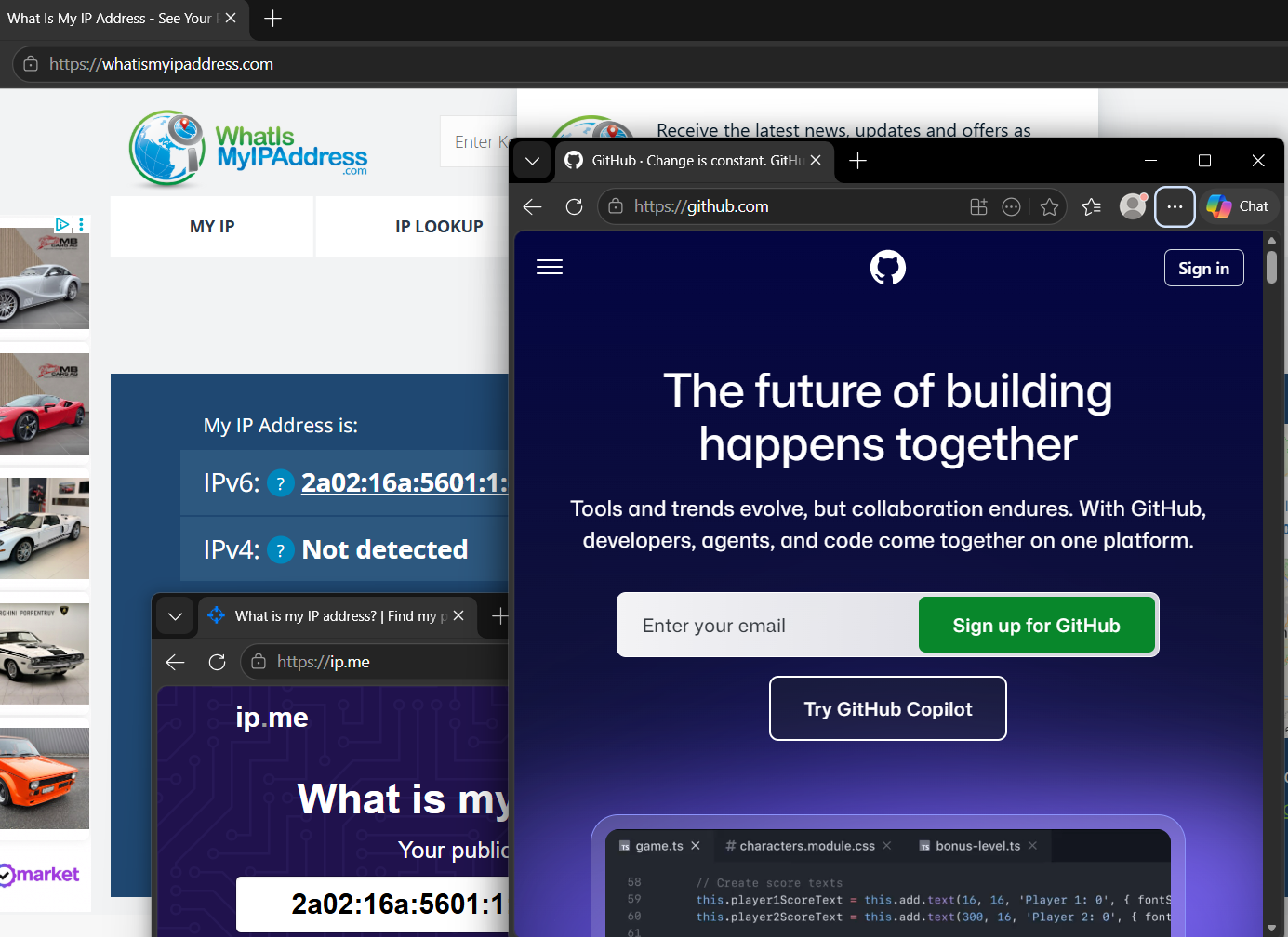Image resolution: width=1288 pixels, height=937 pixels.
Task: Click the IPv6 help question mark
Action: click(x=280, y=483)
